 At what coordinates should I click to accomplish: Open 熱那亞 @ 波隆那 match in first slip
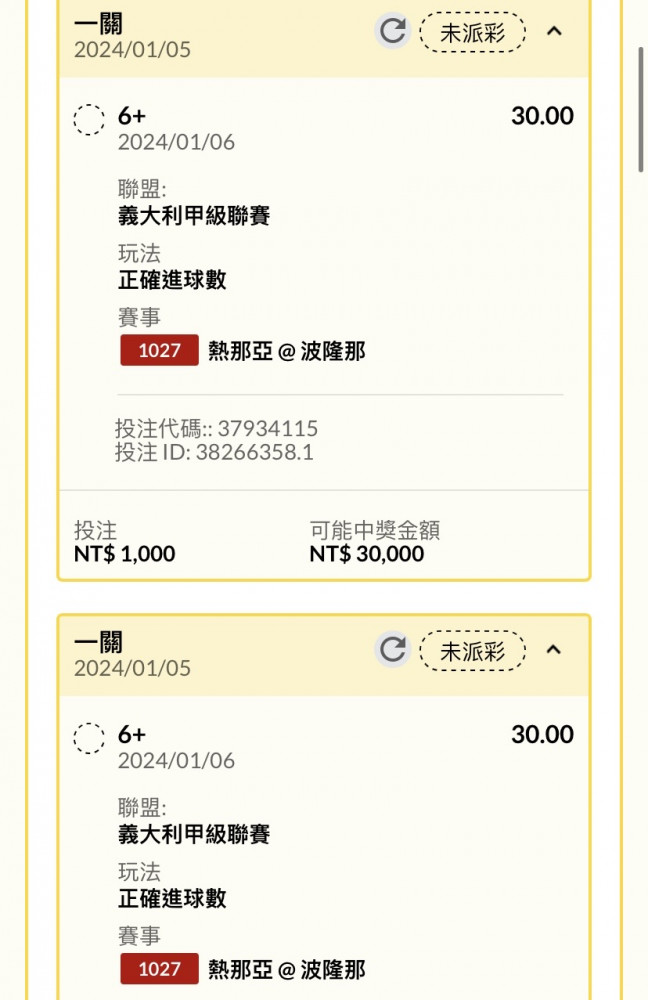[286, 351]
